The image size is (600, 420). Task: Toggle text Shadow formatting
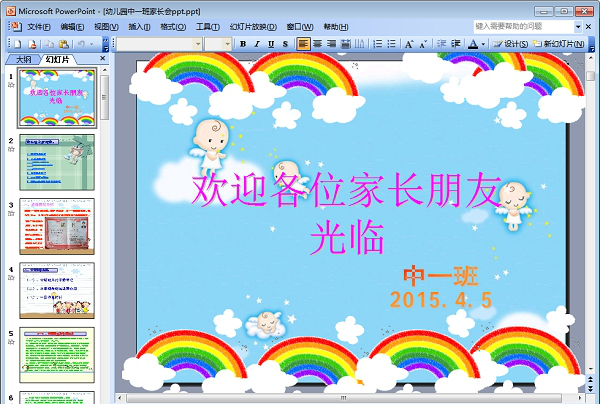click(x=285, y=44)
